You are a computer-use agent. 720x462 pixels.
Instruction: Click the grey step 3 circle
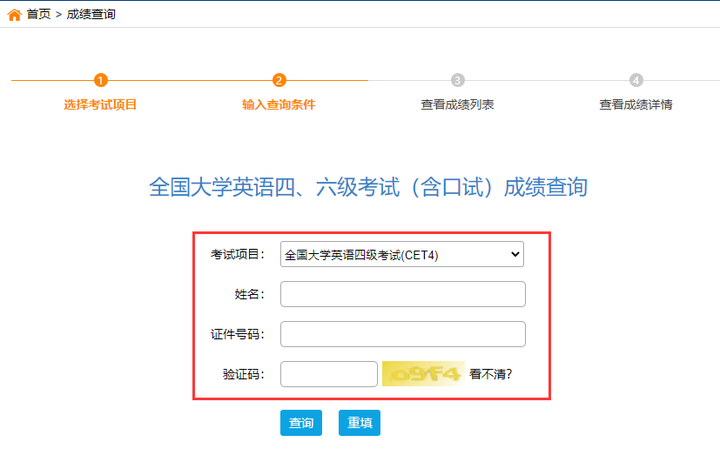click(x=457, y=80)
